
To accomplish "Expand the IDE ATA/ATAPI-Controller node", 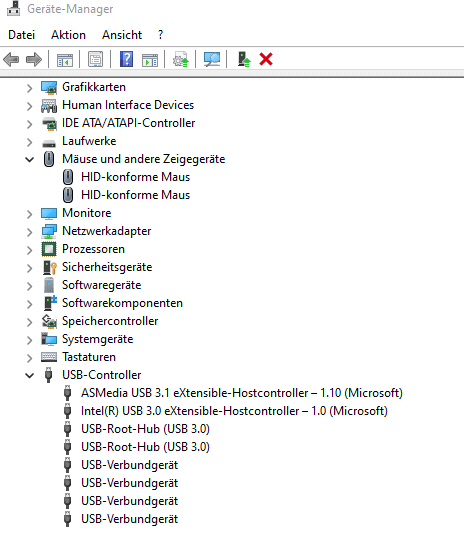I will pos(29,124).
